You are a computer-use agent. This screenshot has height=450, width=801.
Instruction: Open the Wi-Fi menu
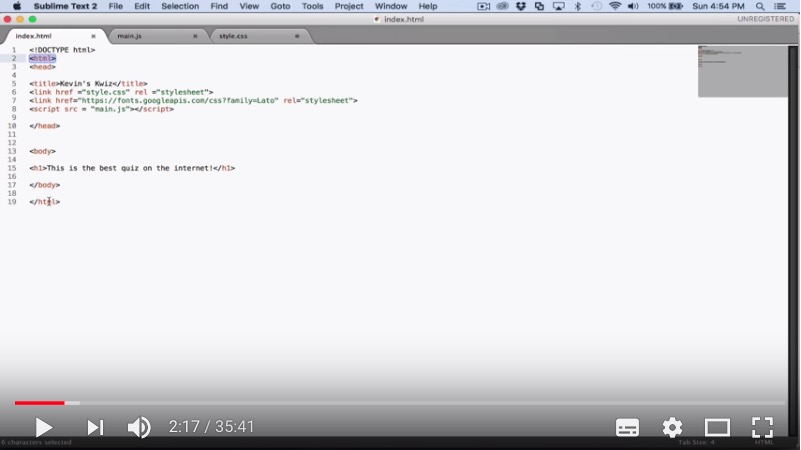click(615, 6)
